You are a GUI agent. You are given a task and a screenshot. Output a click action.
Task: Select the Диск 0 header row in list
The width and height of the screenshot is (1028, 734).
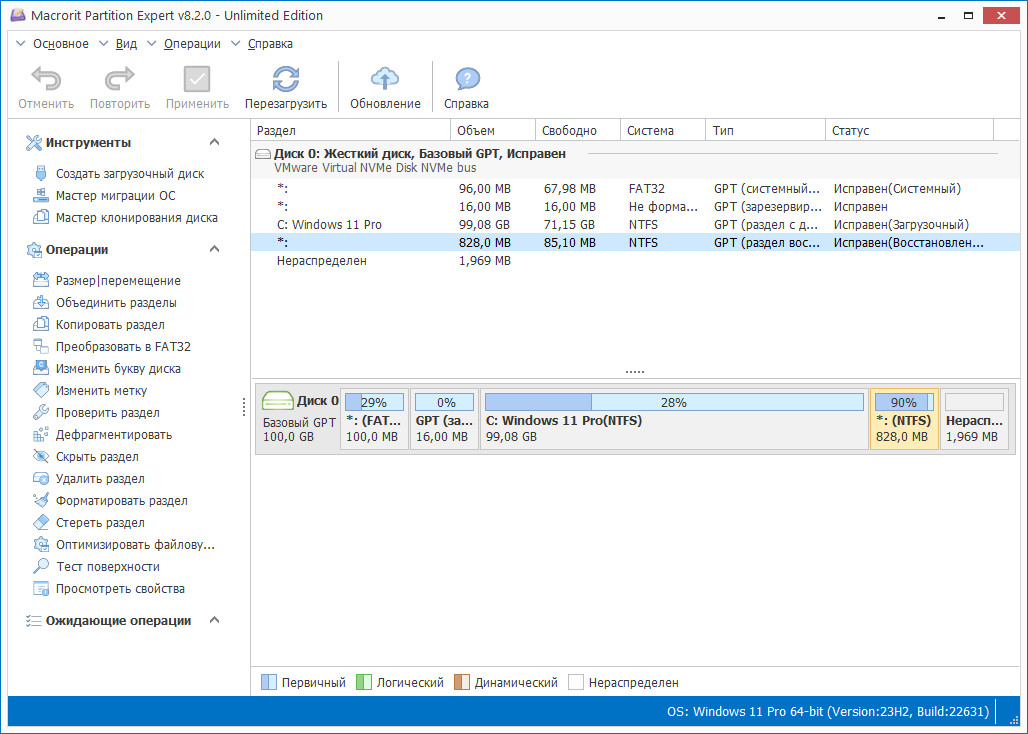(x=636, y=160)
